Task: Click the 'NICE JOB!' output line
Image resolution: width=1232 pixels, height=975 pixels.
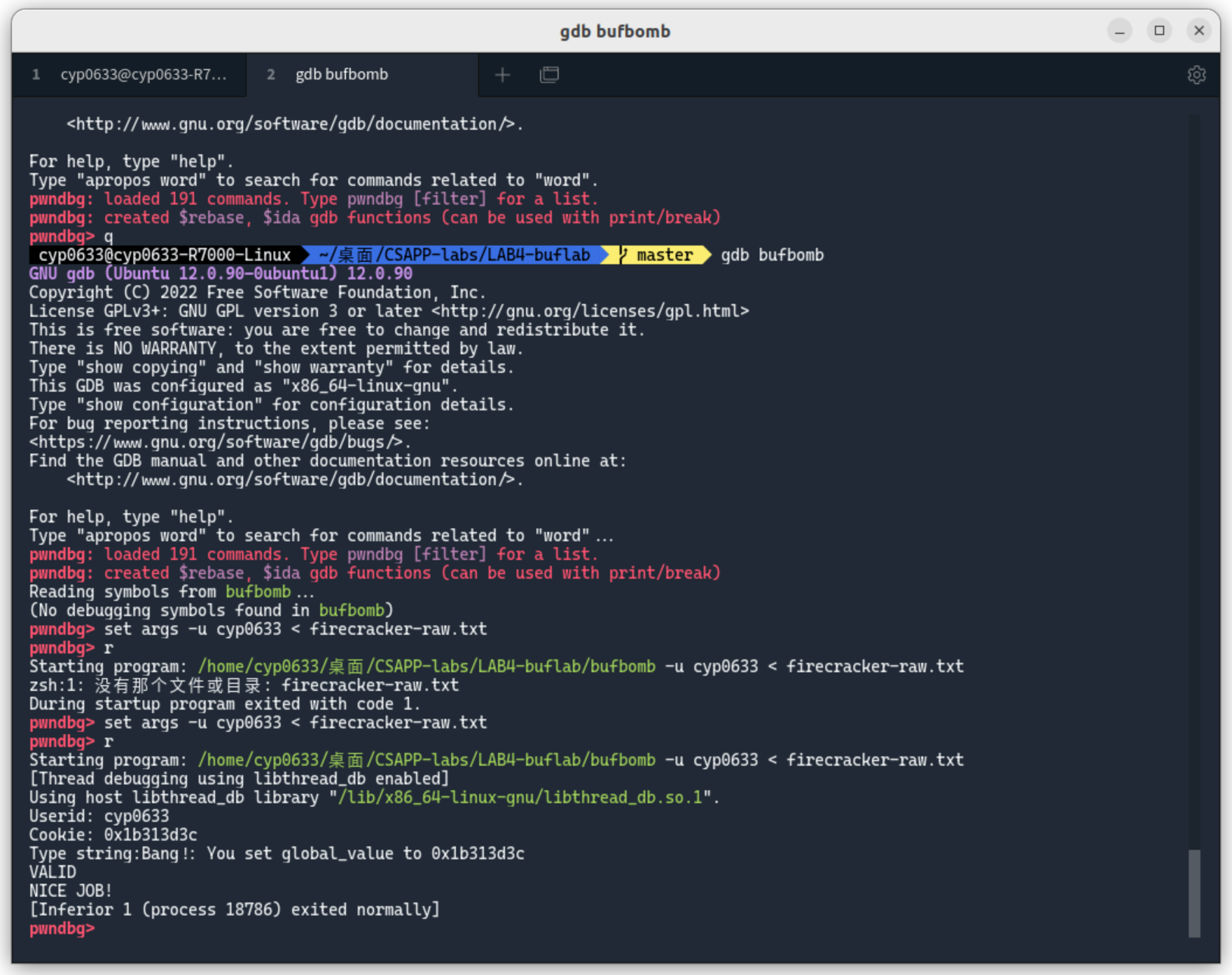Action: [x=71, y=891]
